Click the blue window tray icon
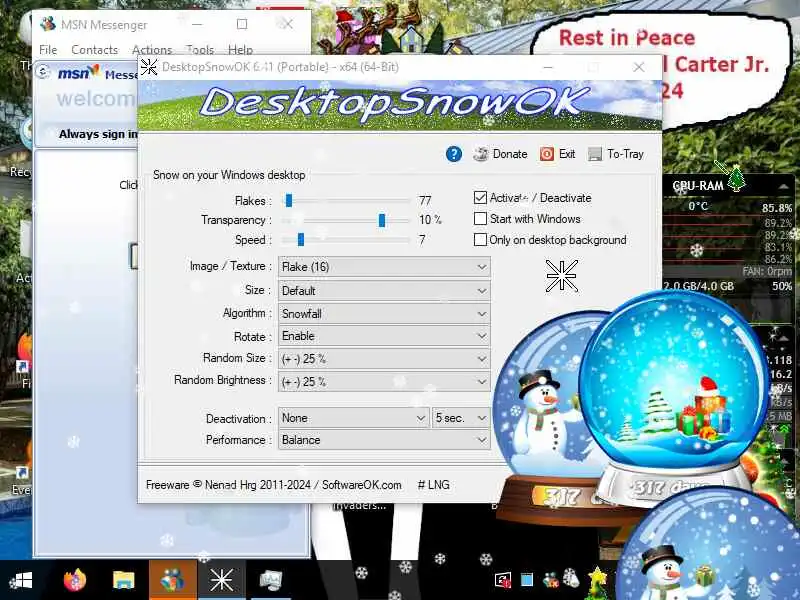 pos(527,580)
